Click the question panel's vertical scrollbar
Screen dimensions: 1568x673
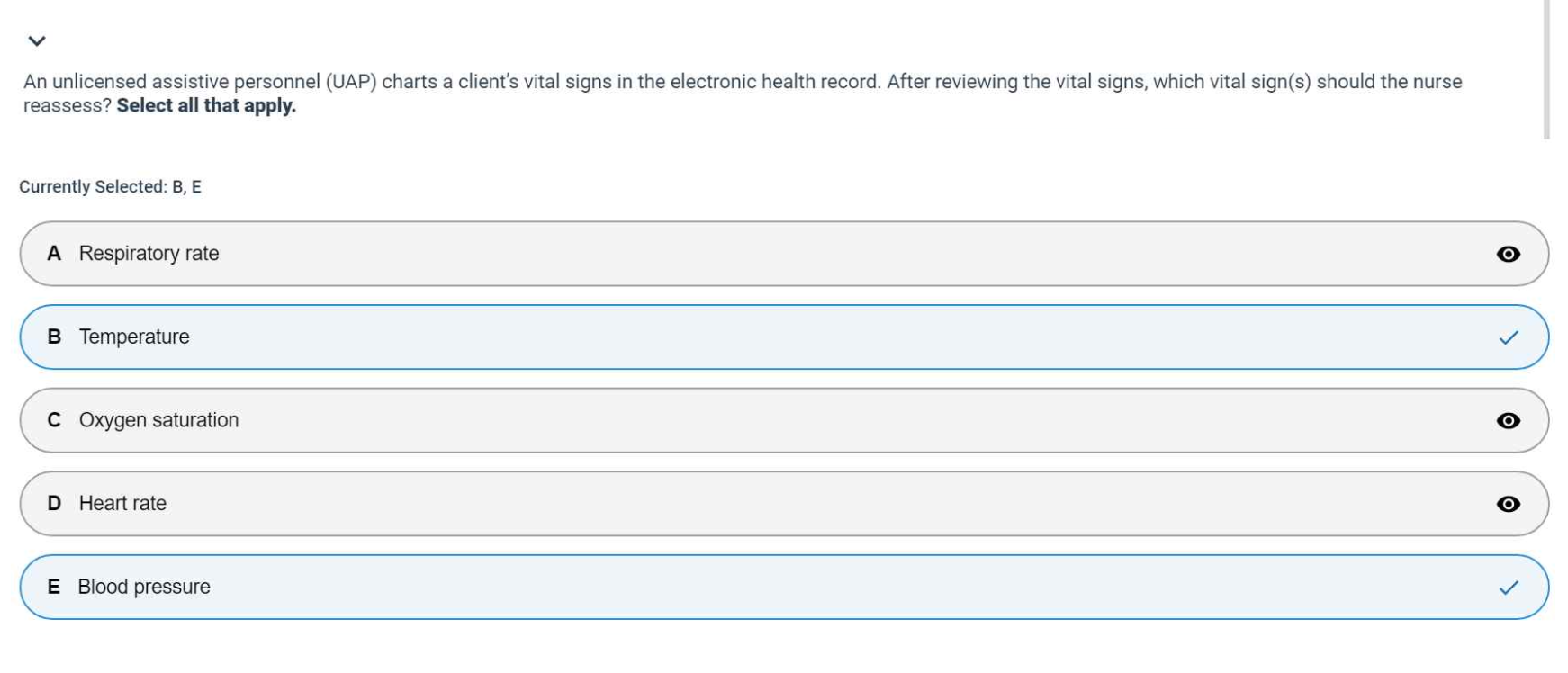pyautogui.click(x=1546, y=70)
